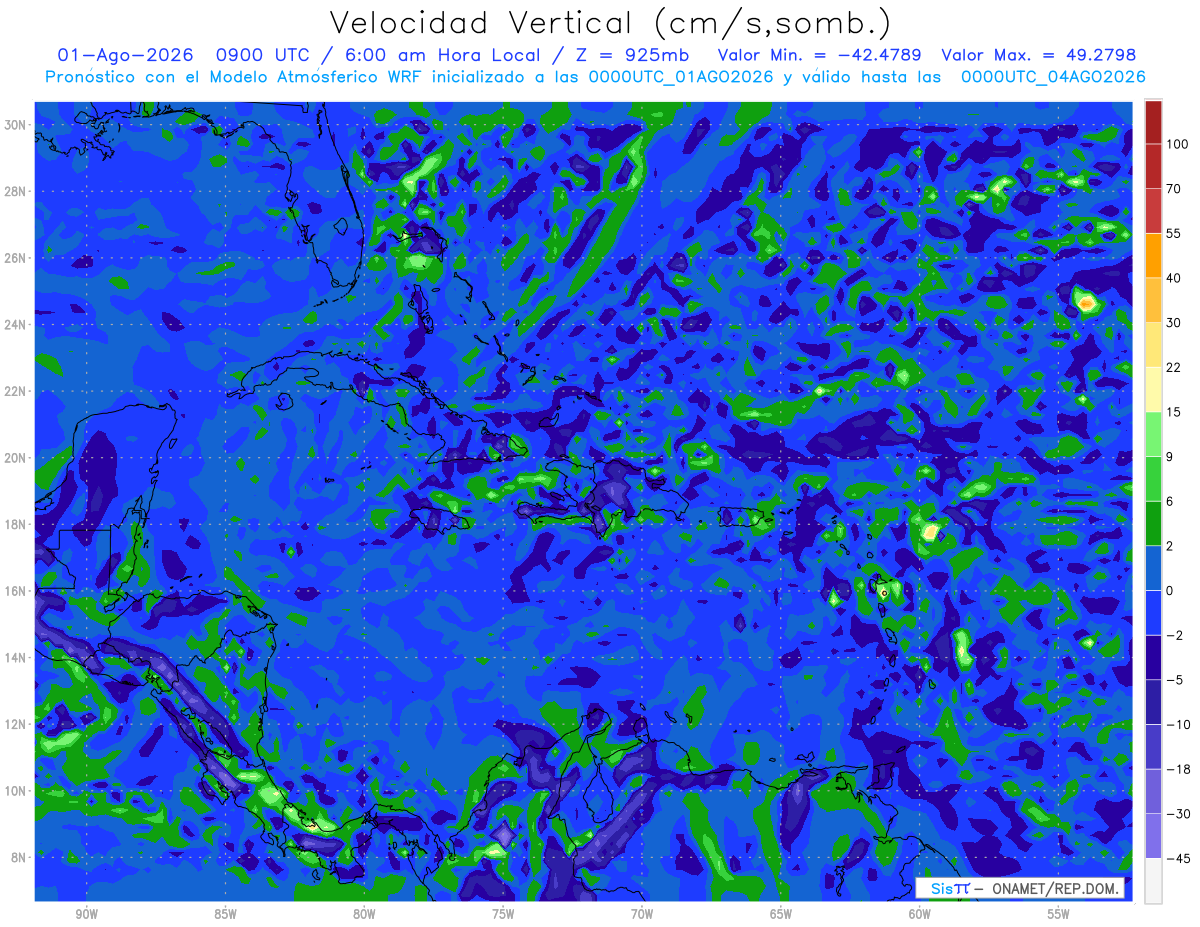Click the colorbar value "70"
Screen dimensions: 1200x927
pyautogui.click(x=1173, y=189)
